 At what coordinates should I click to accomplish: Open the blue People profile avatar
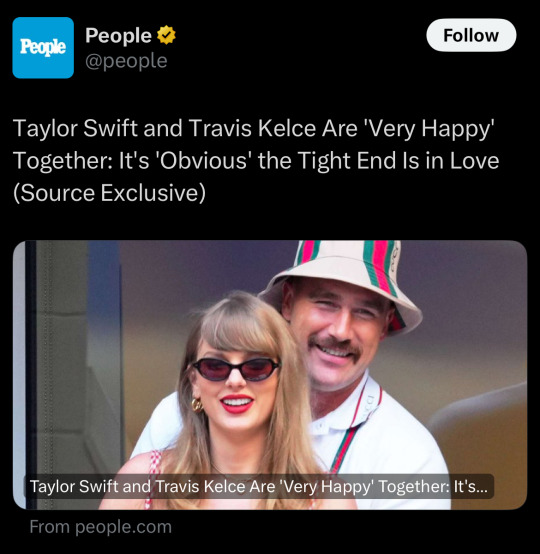coord(43,48)
